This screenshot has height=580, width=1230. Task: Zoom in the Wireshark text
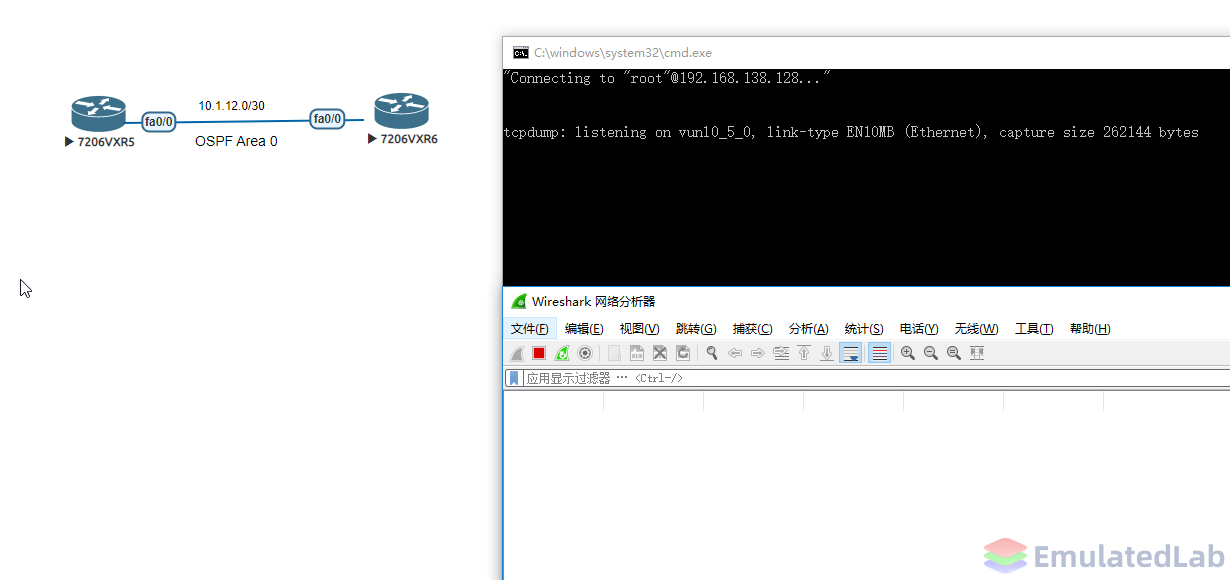click(x=908, y=353)
